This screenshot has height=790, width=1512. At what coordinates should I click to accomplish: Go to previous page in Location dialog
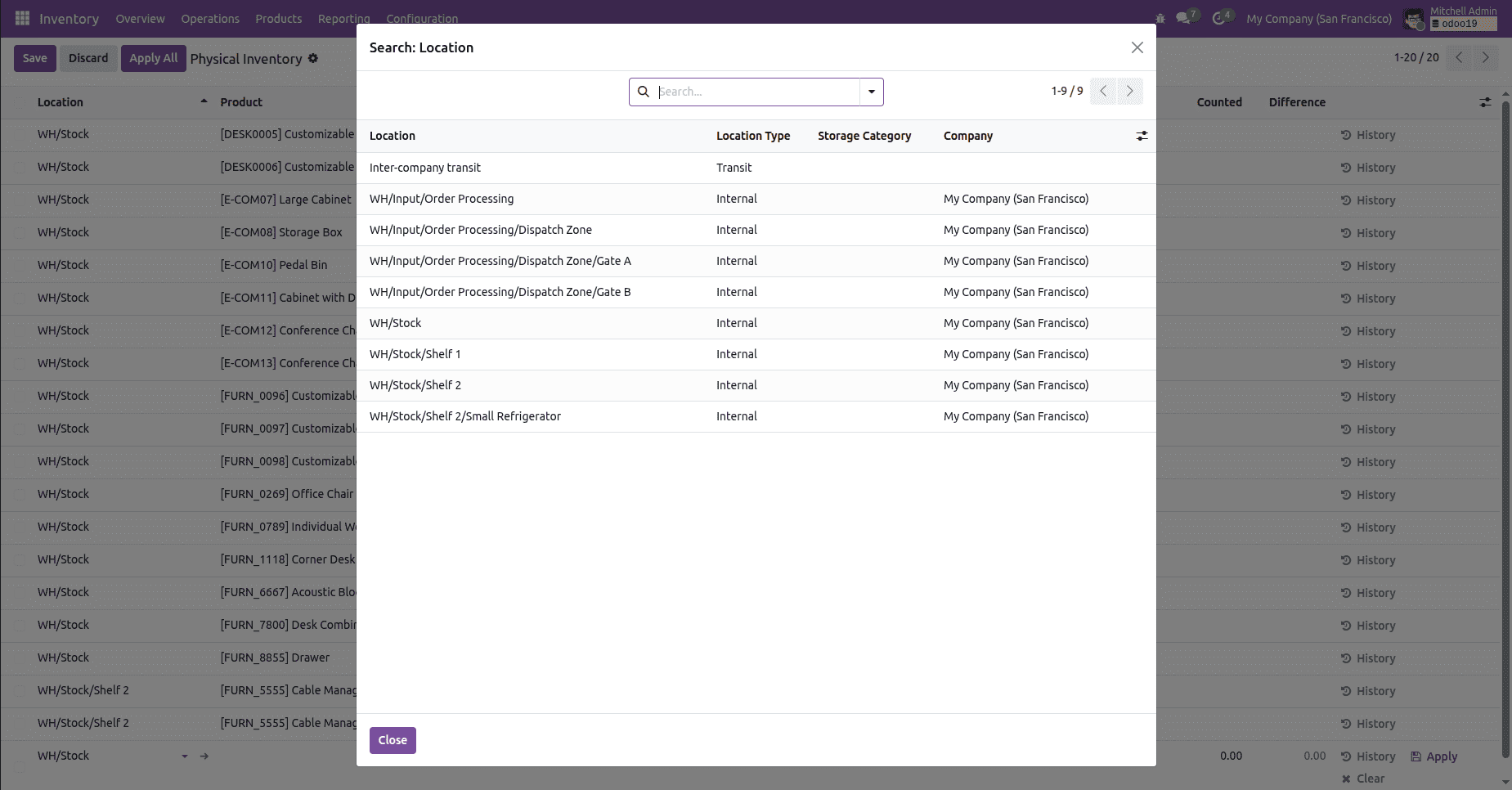click(x=1103, y=91)
